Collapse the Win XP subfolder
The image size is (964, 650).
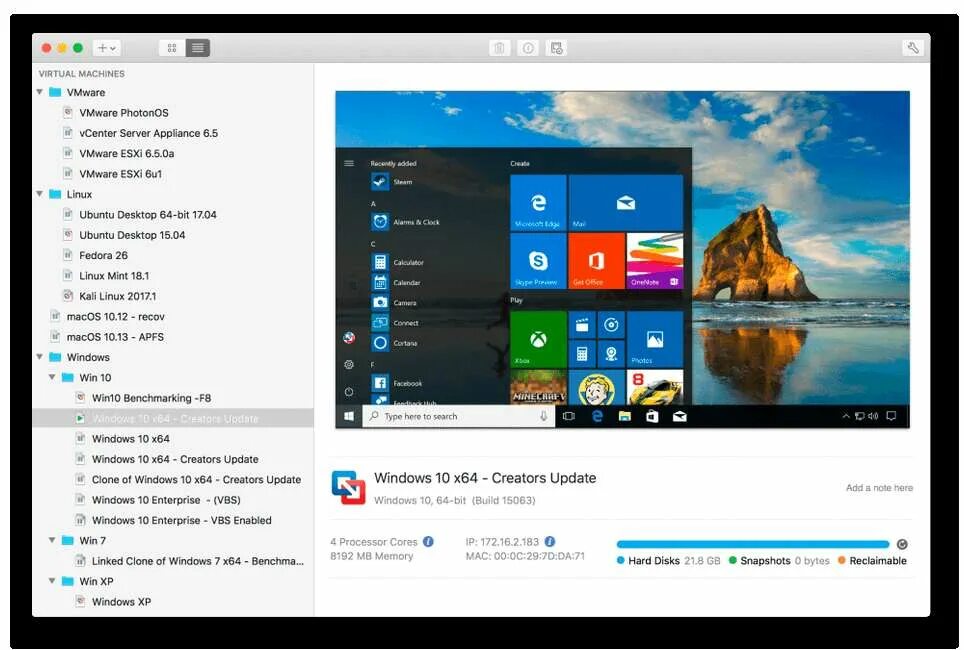[x=52, y=581]
